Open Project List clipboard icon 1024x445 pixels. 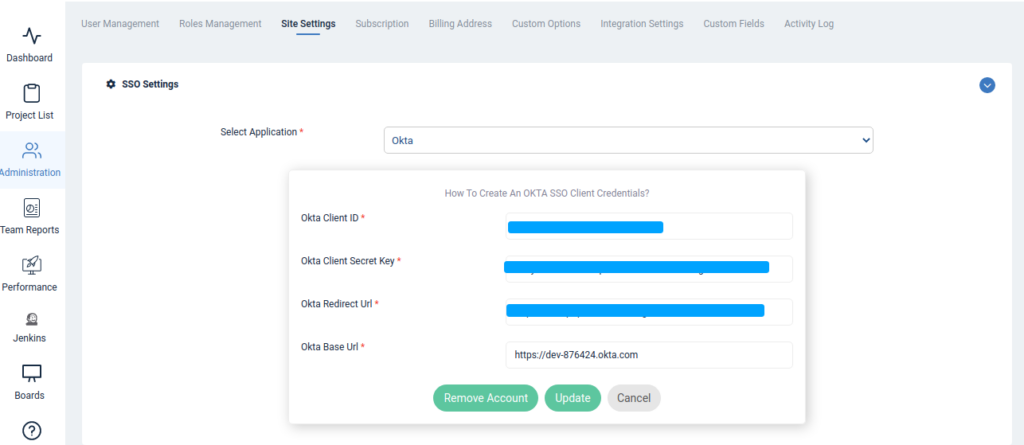(31, 93)
